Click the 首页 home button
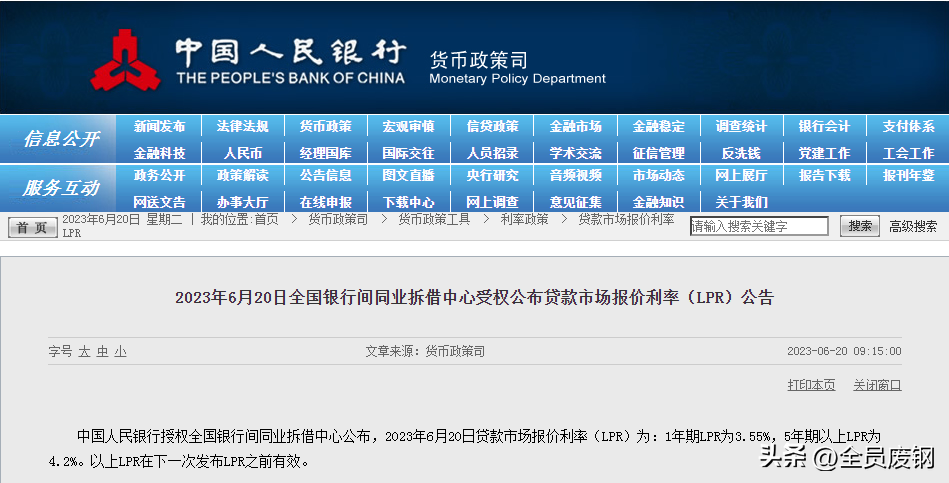Viewport: 949px width, 483px height. coord(32,227)
